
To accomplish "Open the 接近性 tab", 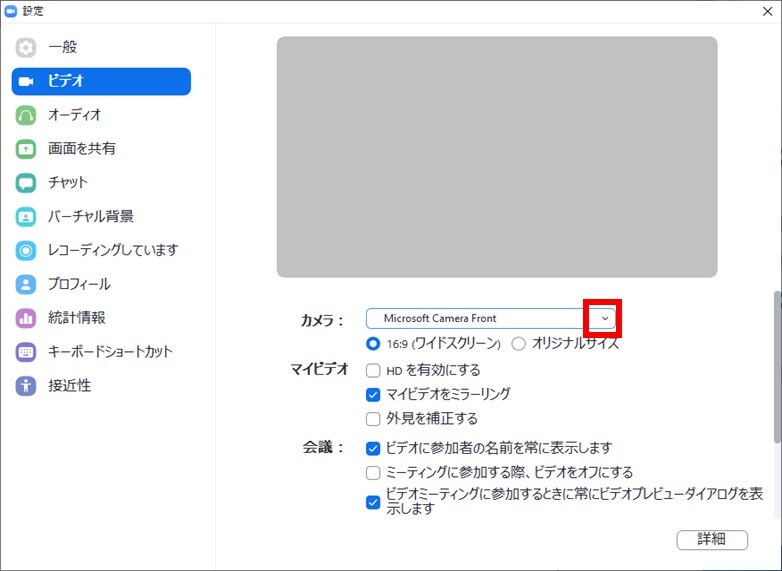I will pyautogui.click(x=101, y=385).
